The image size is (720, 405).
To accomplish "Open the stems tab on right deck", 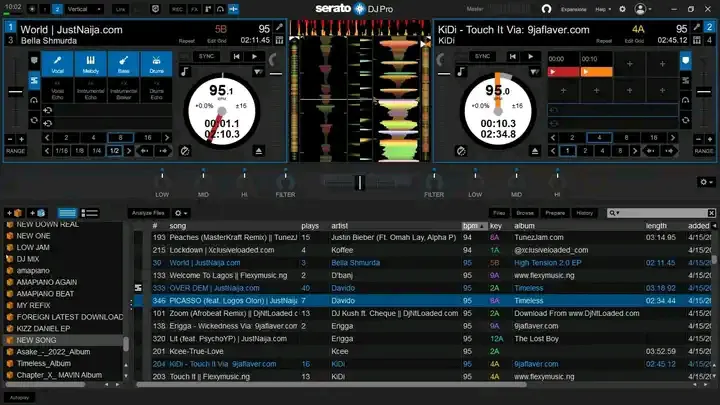I will (x=686, y=81).
